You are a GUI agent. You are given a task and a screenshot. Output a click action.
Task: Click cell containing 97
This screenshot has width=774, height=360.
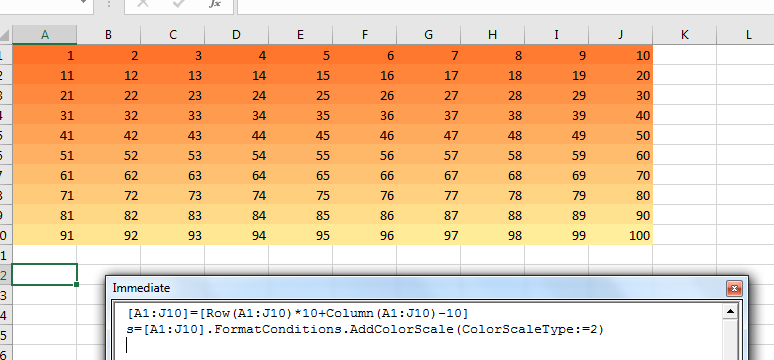coord(428,236)
